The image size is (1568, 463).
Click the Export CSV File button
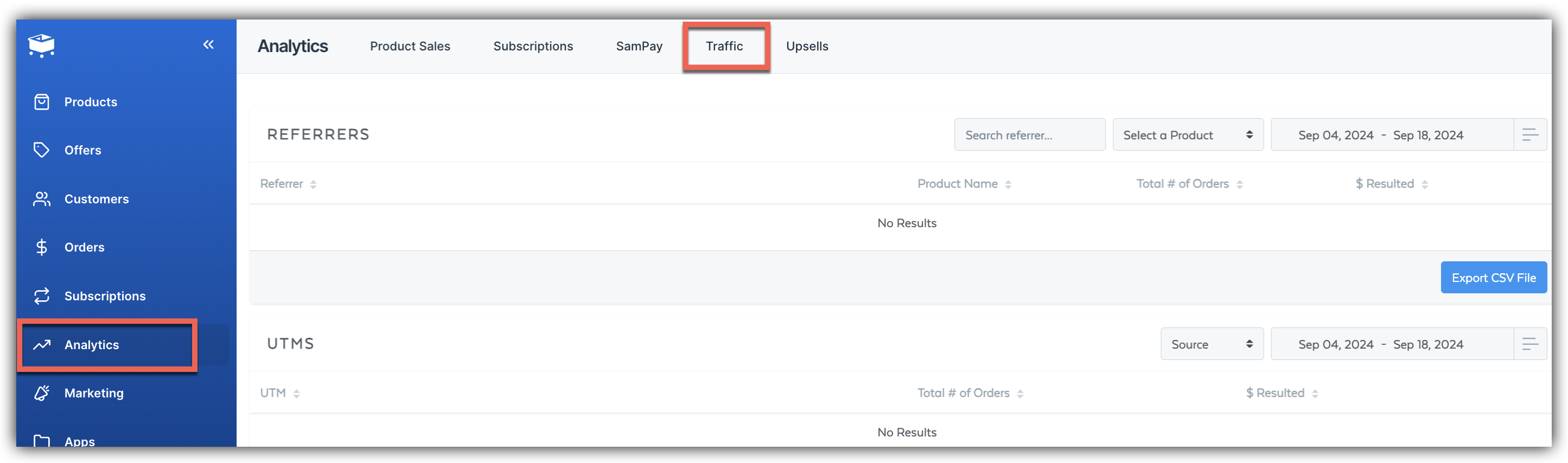pos(1493,278)
